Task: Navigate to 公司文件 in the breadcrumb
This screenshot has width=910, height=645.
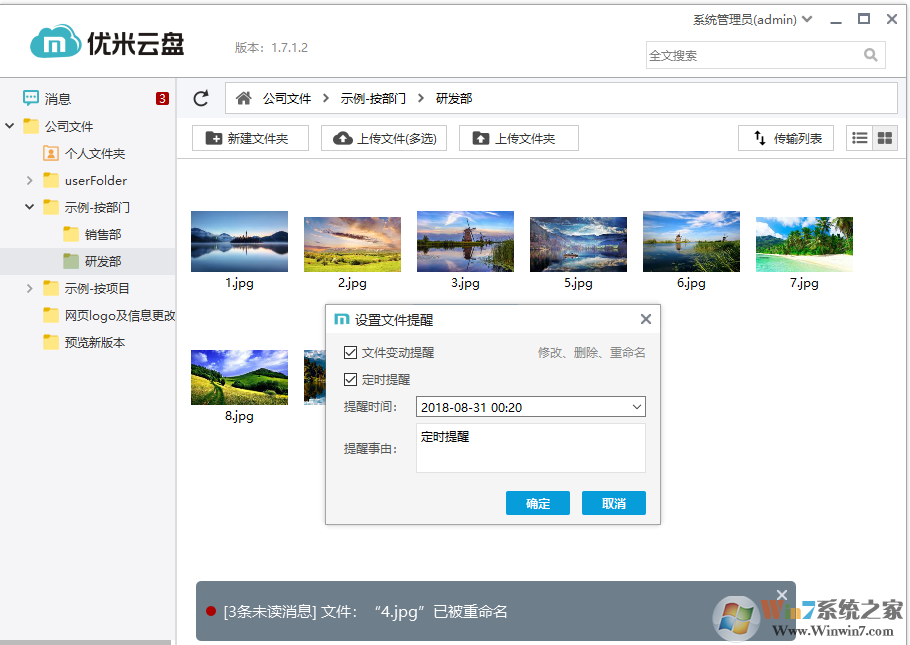Action: [x=287, y=98]
